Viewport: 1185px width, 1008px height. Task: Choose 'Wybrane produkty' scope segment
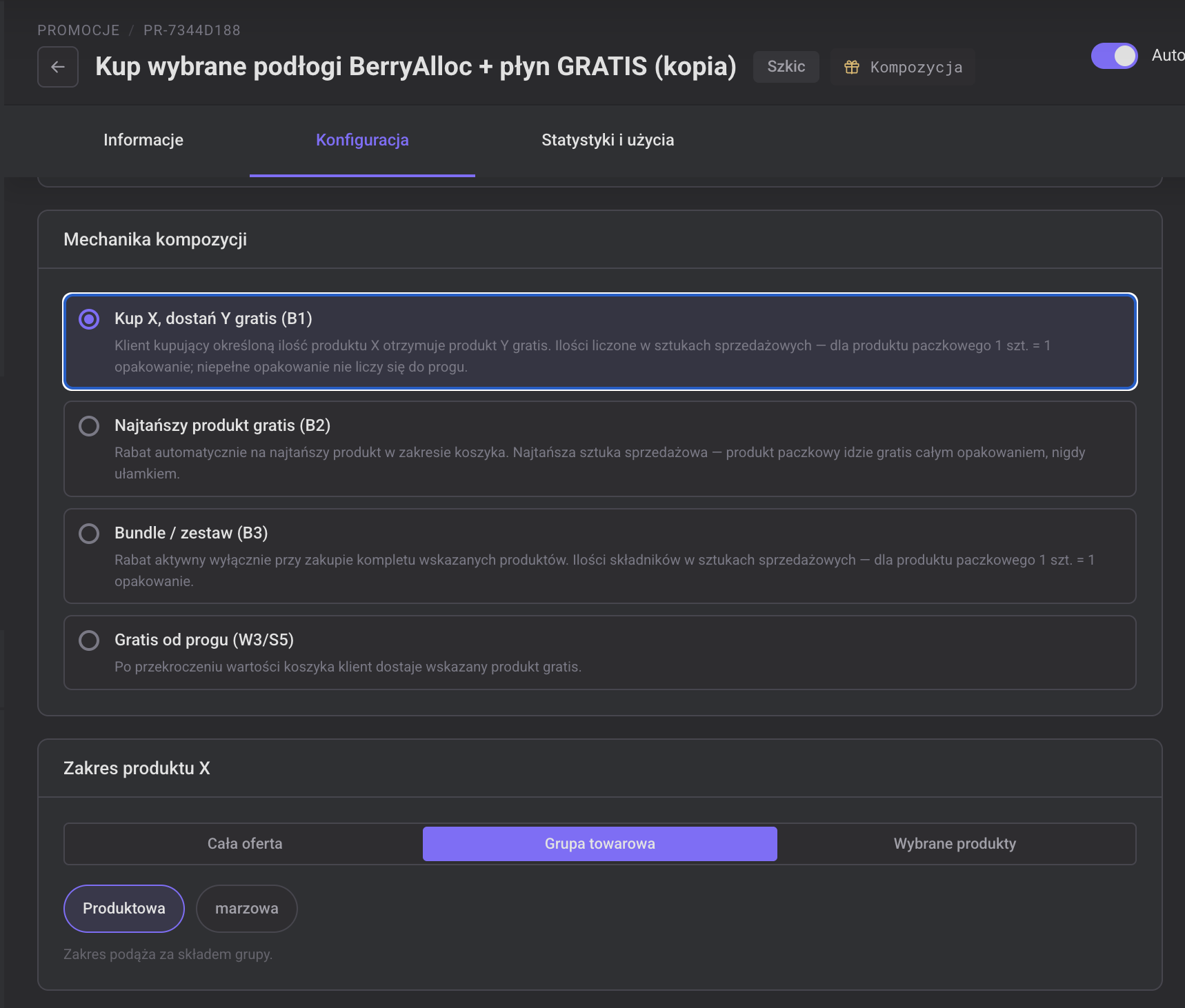tap(955, 844)
